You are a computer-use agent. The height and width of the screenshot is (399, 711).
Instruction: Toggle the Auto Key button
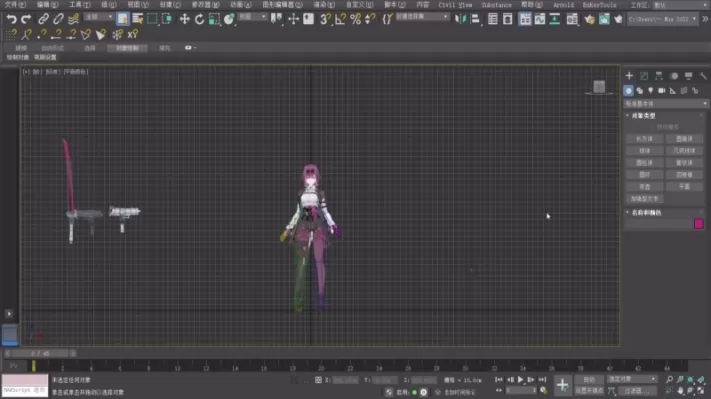589,380
